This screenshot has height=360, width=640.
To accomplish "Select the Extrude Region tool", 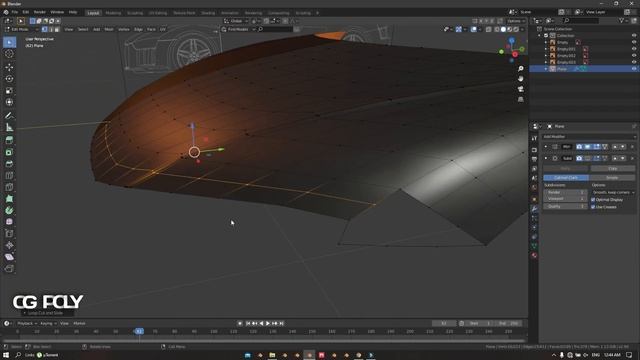I will coord(9,140).
